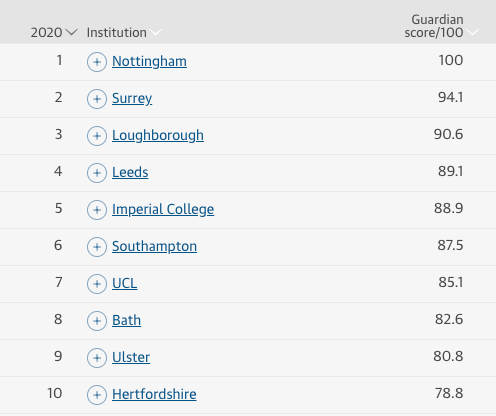The image size is (496, 416).
Task: Click plus icon beside Loughborough
Action: pyautogui.click(x=97, y=136)
